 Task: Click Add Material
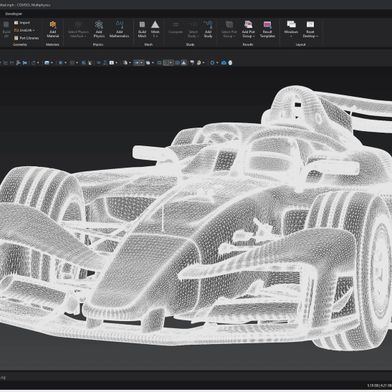(53, 29)
